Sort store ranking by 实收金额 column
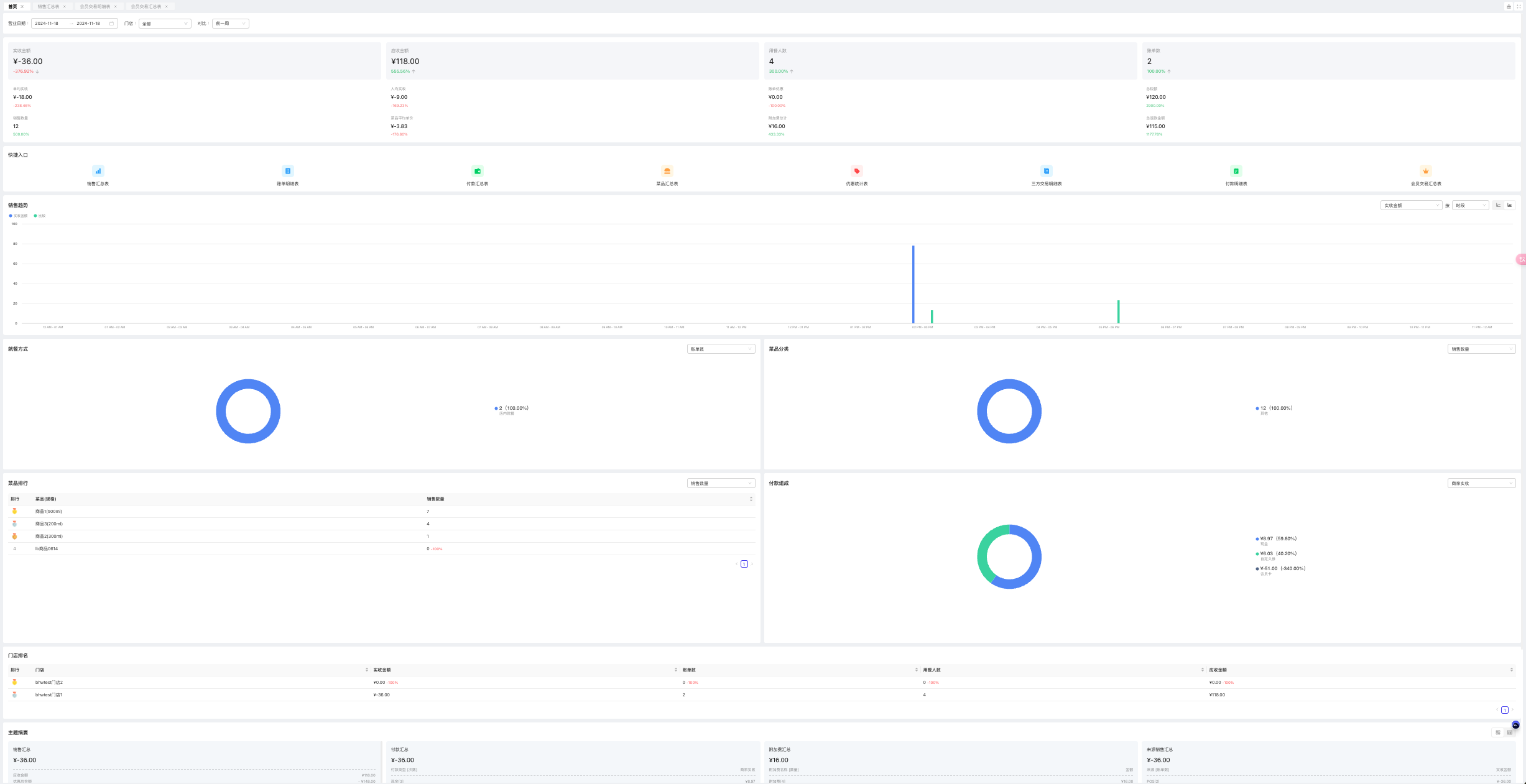This screenshot has width=1526, height=784. pos(675,670)
